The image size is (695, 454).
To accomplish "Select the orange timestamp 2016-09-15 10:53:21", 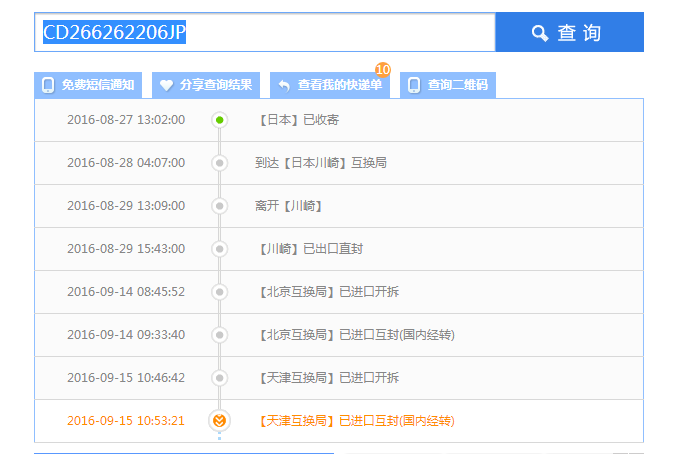I will click(x=126, y=421).
